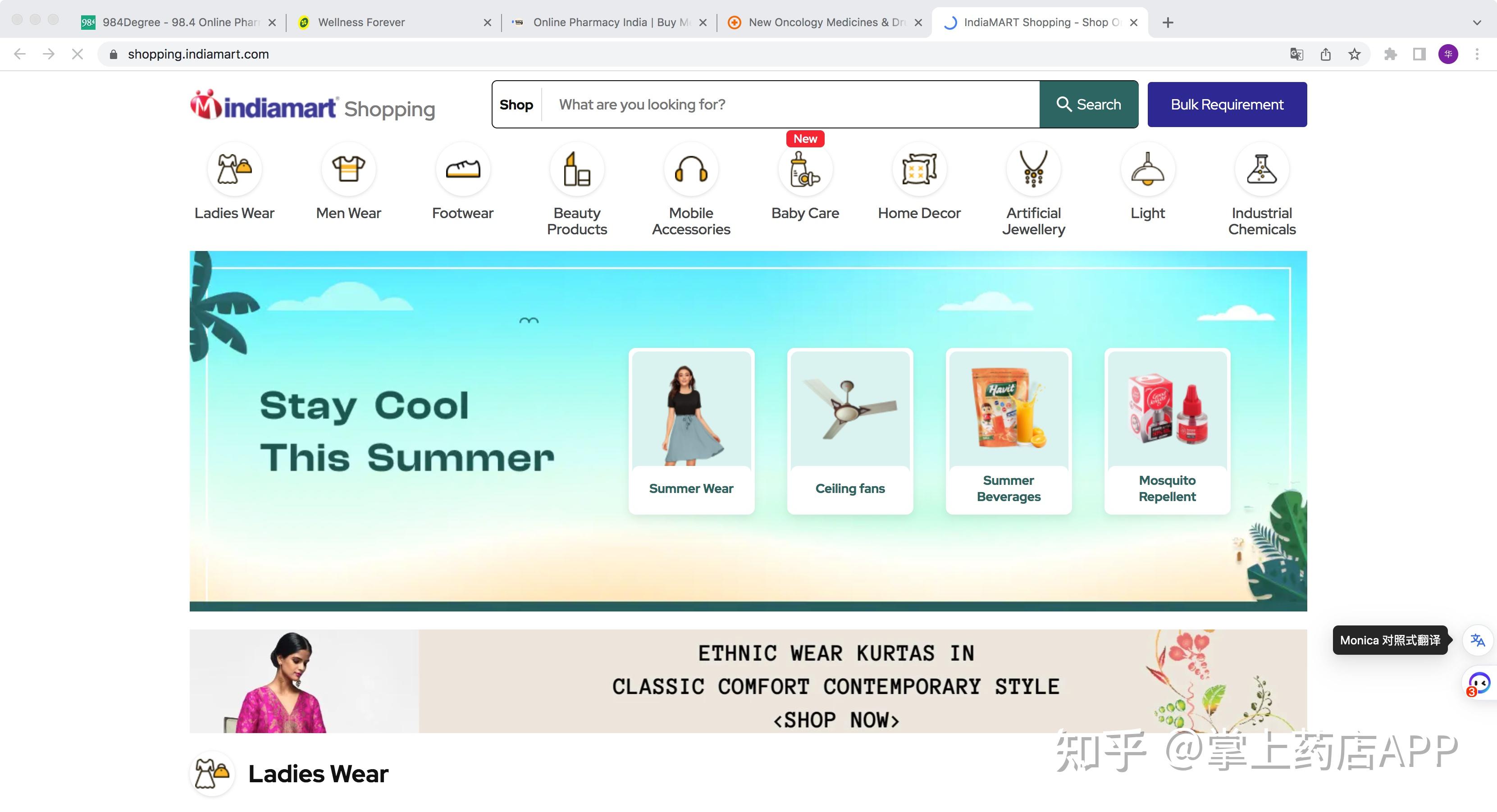Open the Mobile Accessories headphones icon

(691, 170)
